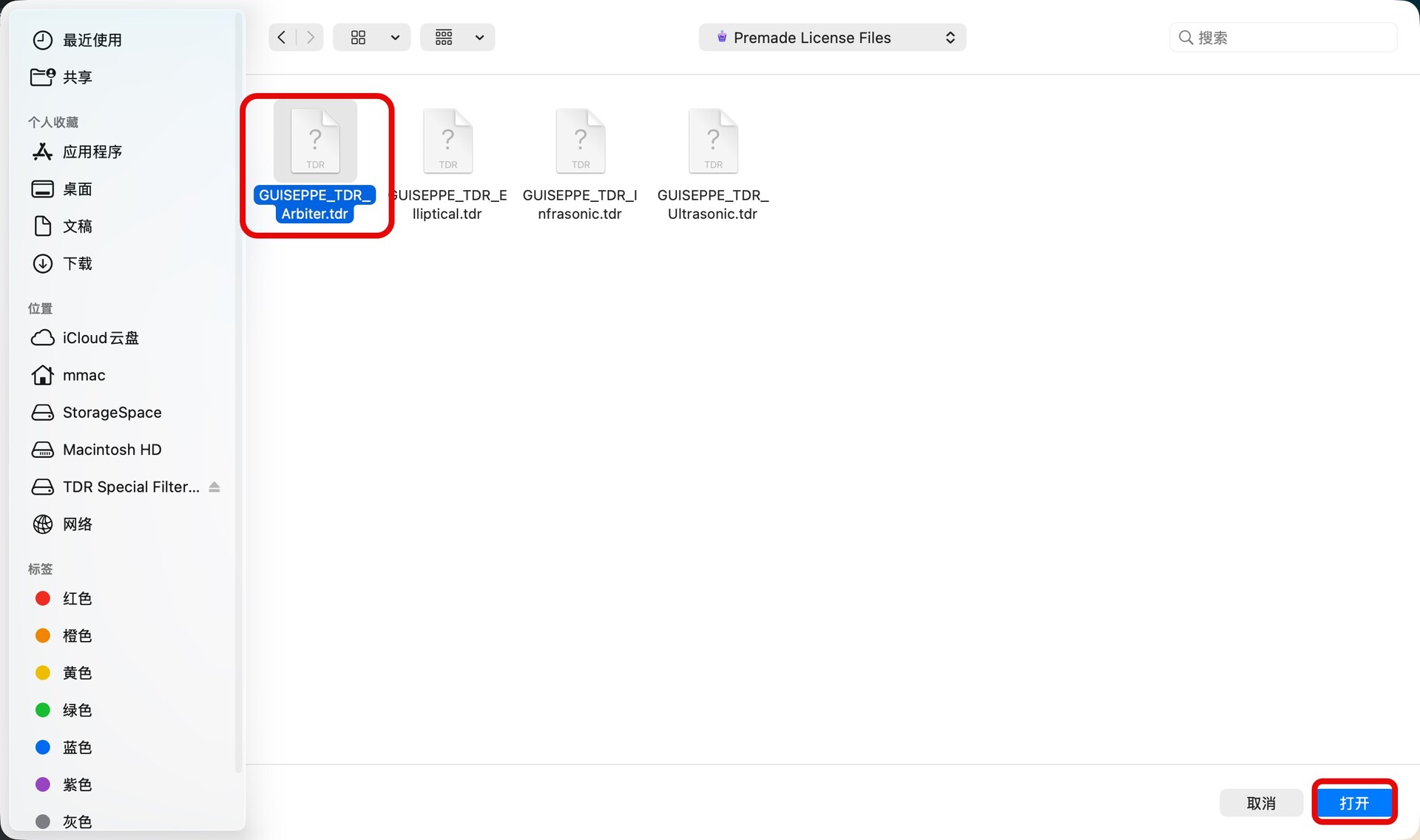Open the Shared (共享) sidebar item
The height and width of the screenshot is (840, 1420).
(62, 77)
